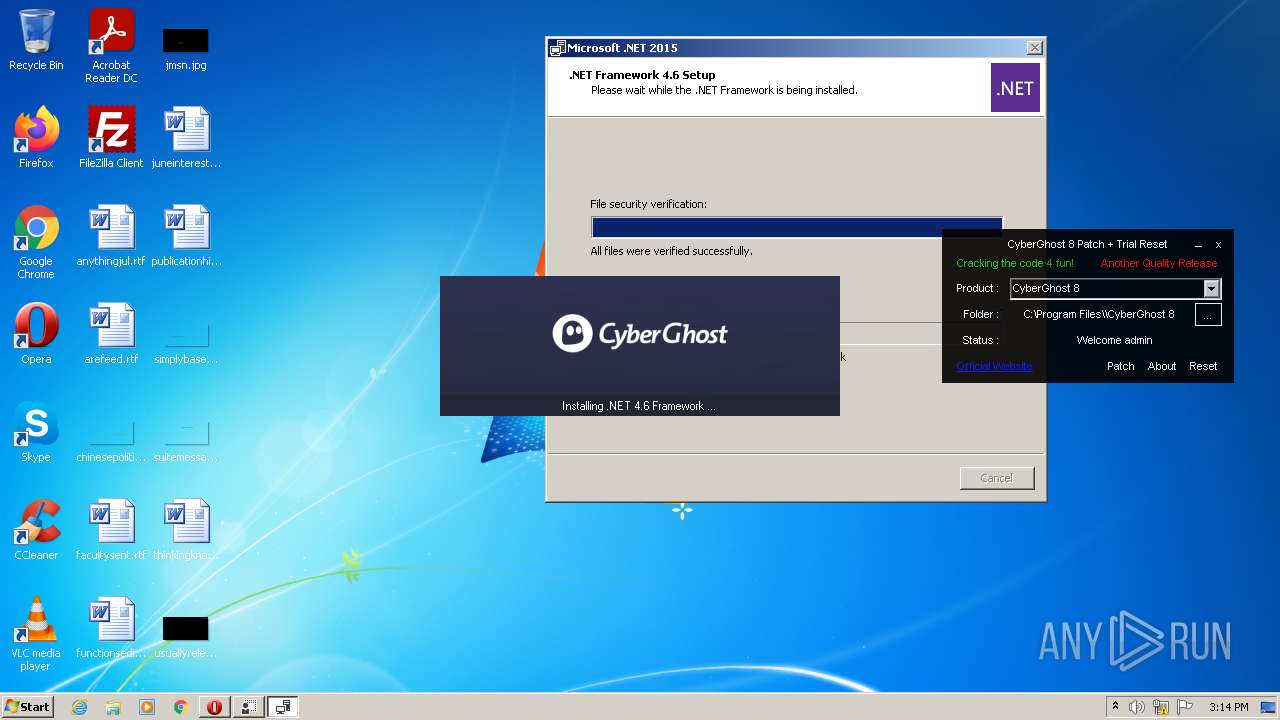Launch Opera from the desktop
The height and width of the screenshot is (720, 1280).
pyautogui.click(x=36, y=333)
